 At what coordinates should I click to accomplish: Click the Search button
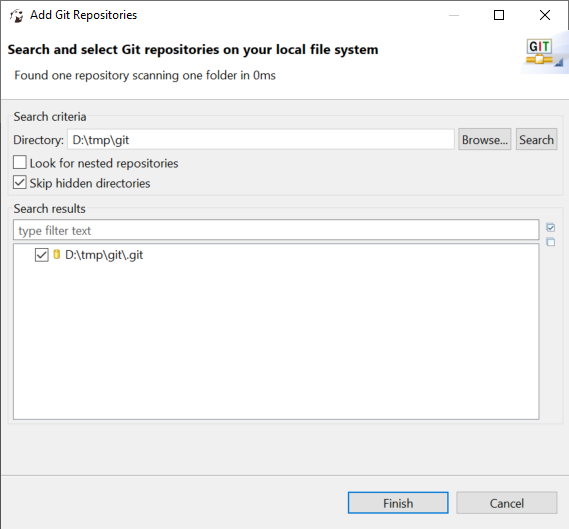click(x=536, y=139)
